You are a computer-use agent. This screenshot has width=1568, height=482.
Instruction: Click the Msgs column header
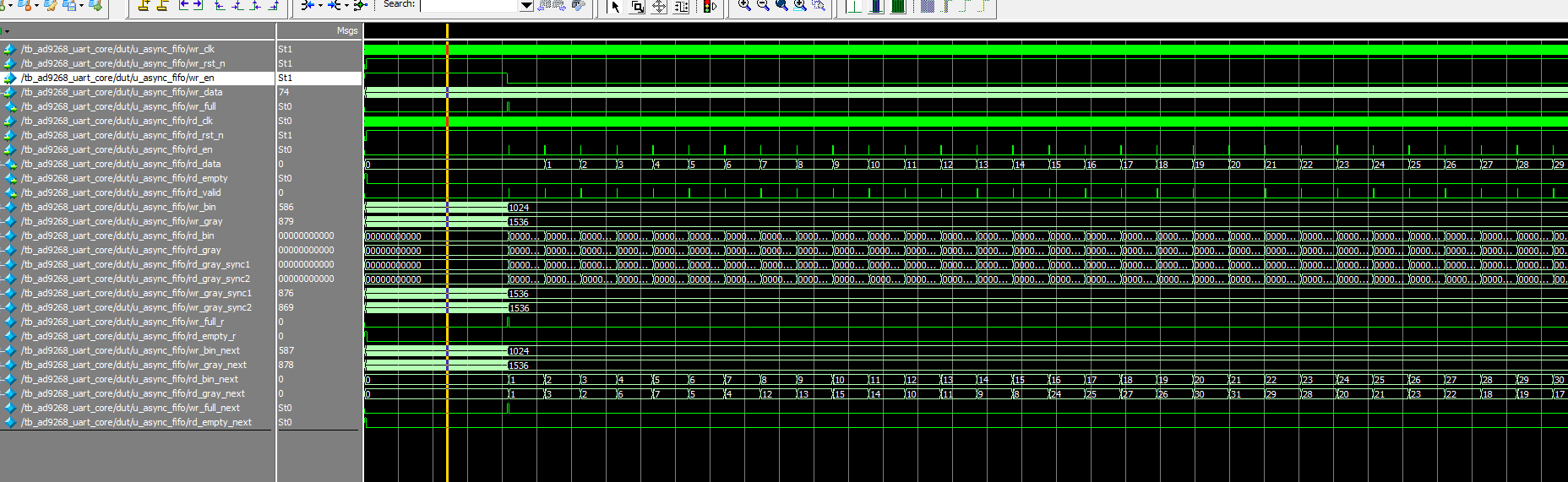click(x=346, y=30)
